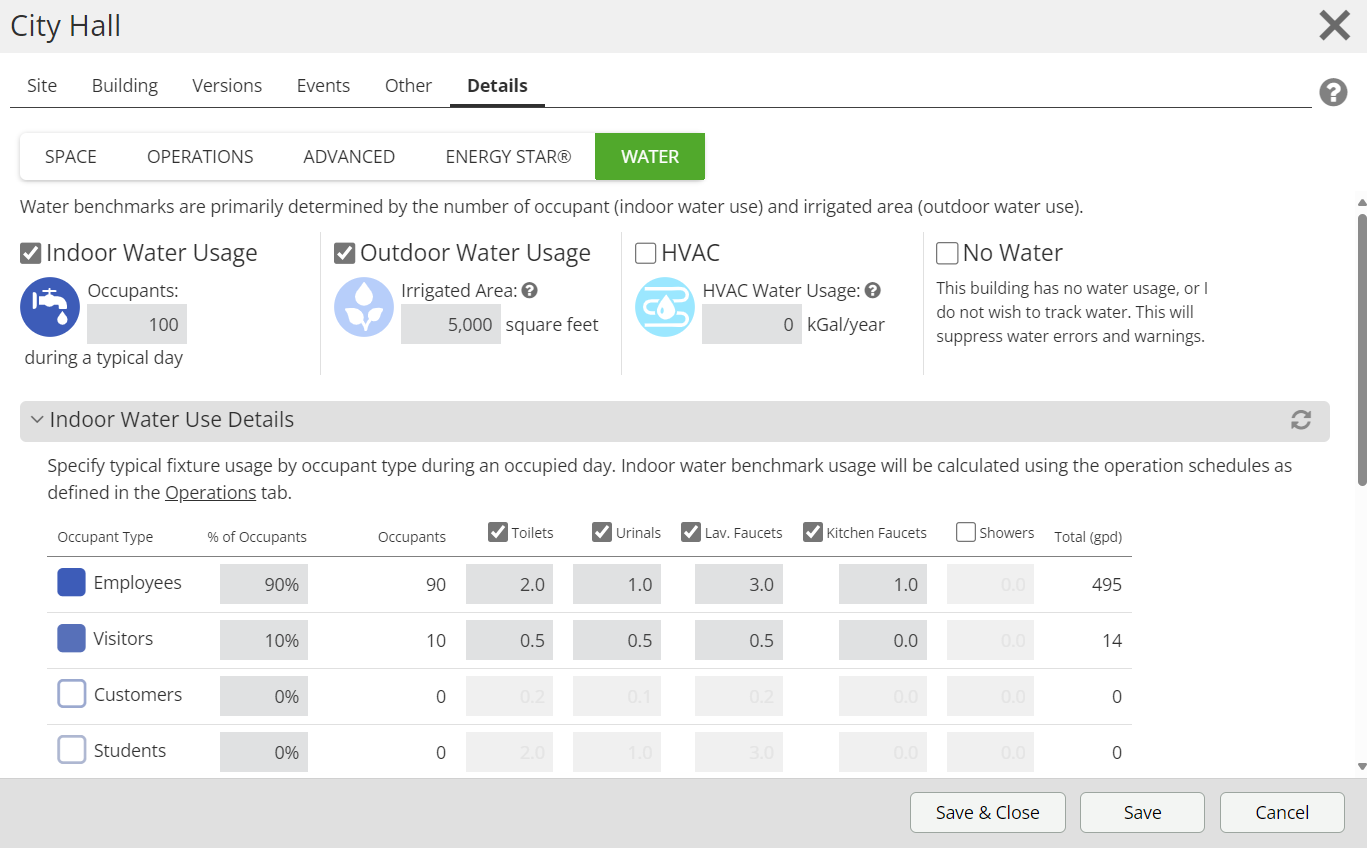Check the No Water checkbox
Image resolution: width=1367 pixels, height=848 pixels.
click(x=947, y=254)
